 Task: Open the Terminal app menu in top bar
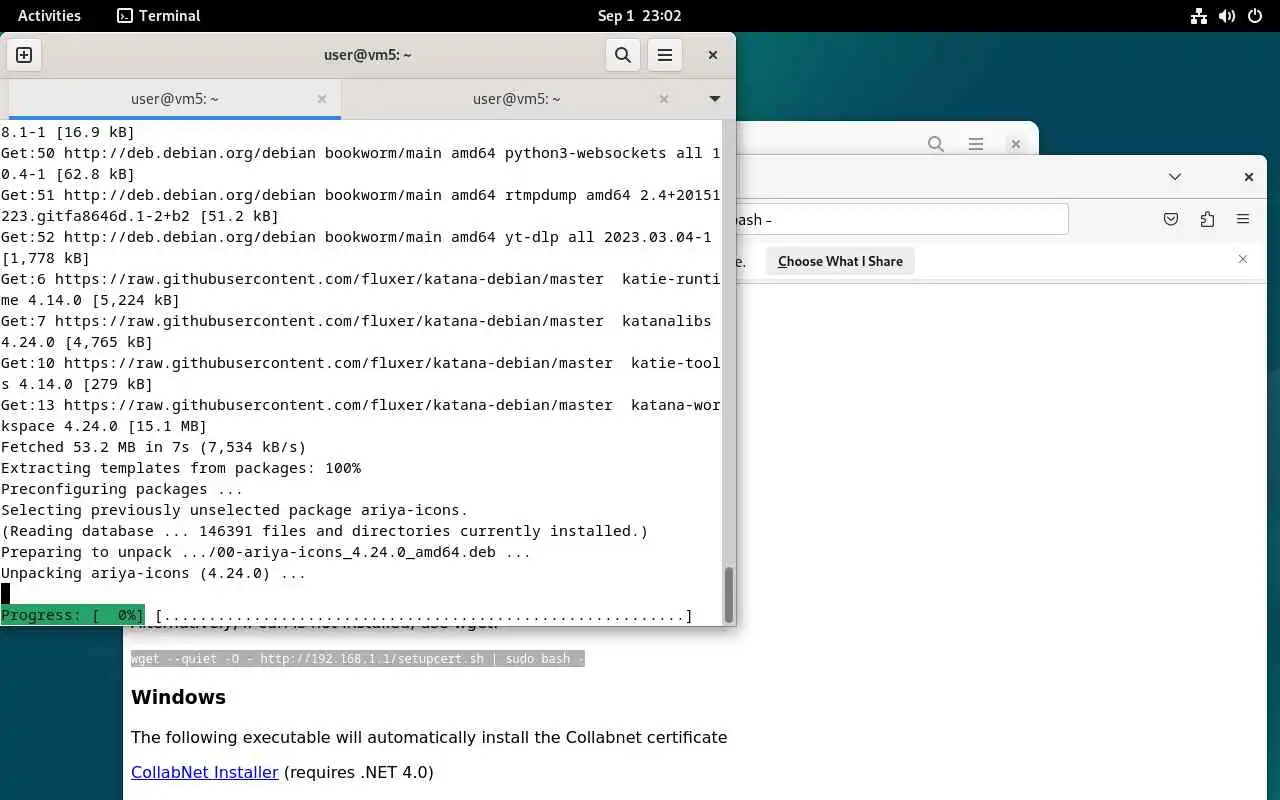[158, 15]
